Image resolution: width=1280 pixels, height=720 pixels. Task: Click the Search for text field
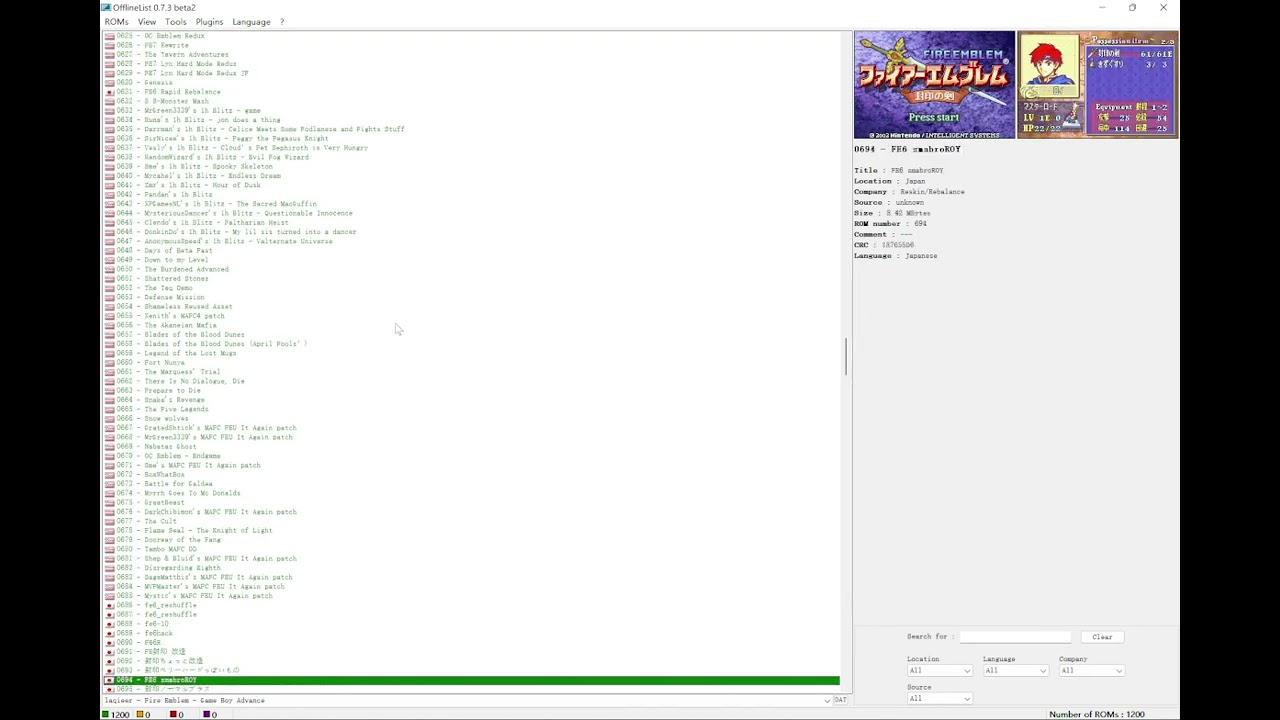click(1015, 637)
